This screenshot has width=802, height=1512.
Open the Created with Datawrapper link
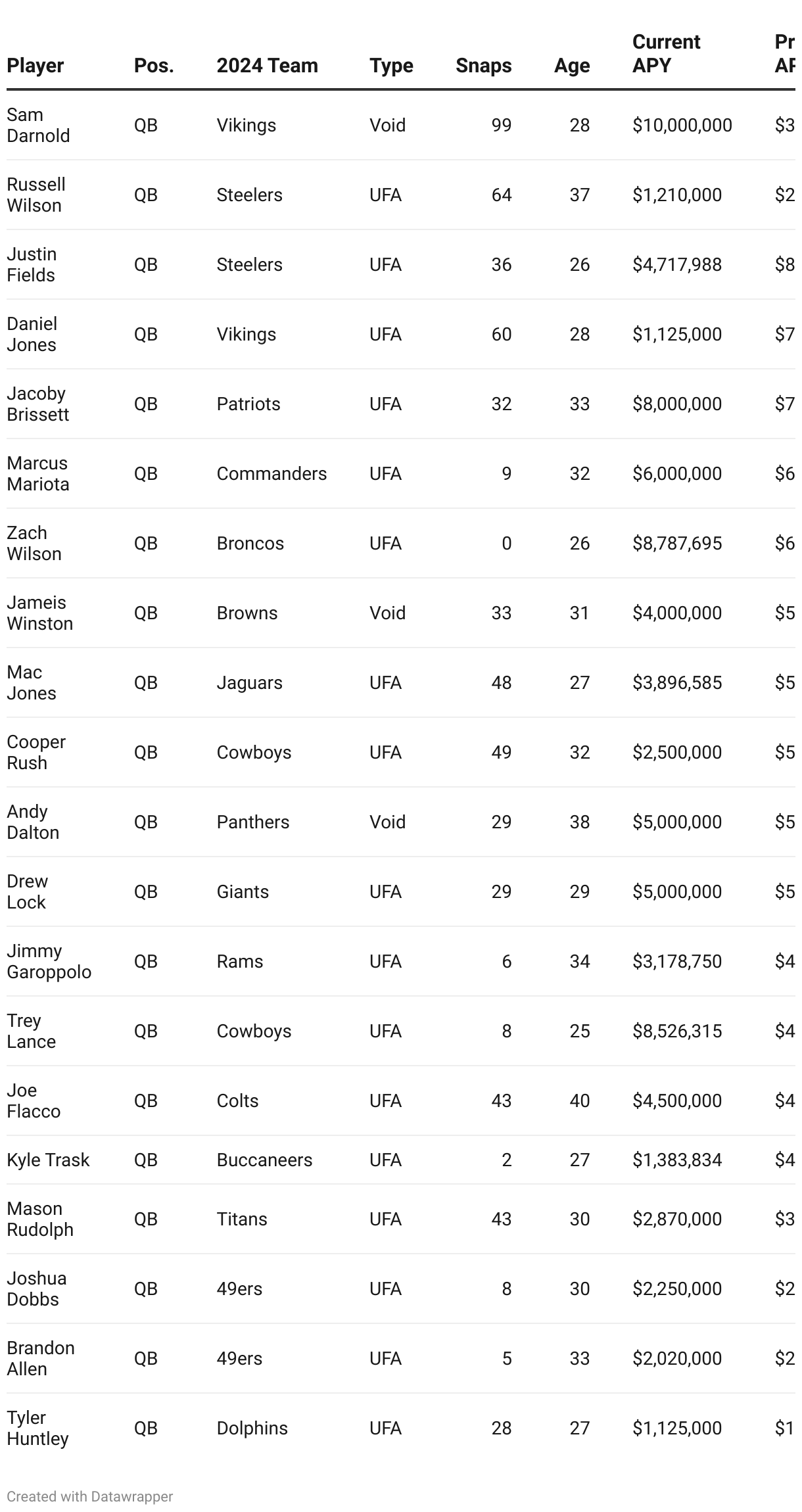(x=90, y=1496)
